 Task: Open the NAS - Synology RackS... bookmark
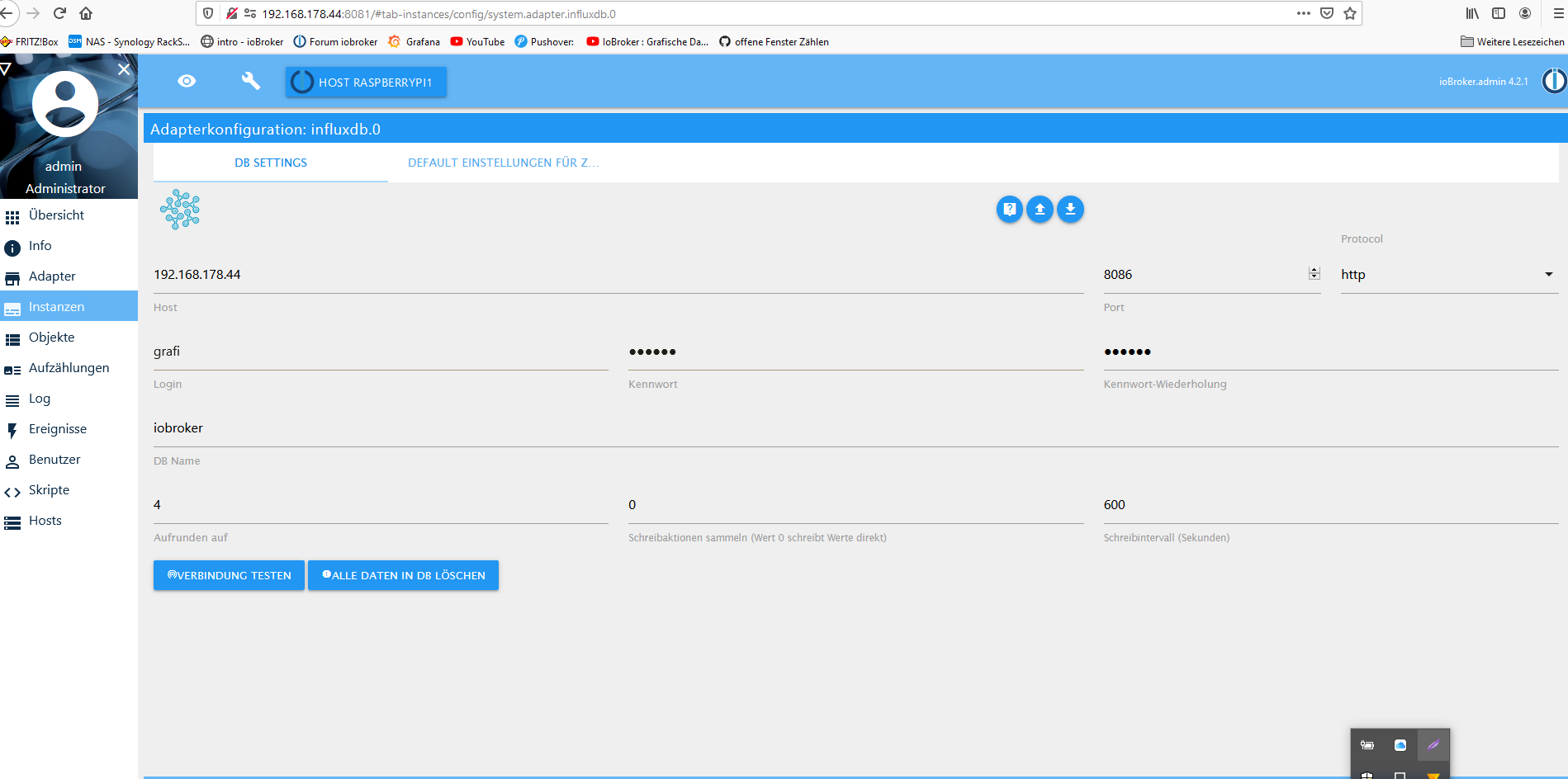[129, 42]
